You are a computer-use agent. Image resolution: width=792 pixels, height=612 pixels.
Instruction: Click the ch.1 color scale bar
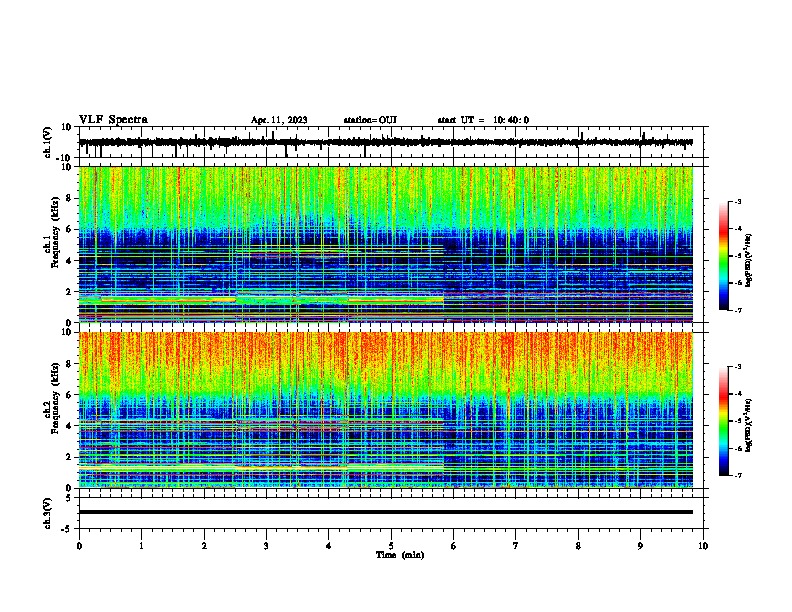724,256
